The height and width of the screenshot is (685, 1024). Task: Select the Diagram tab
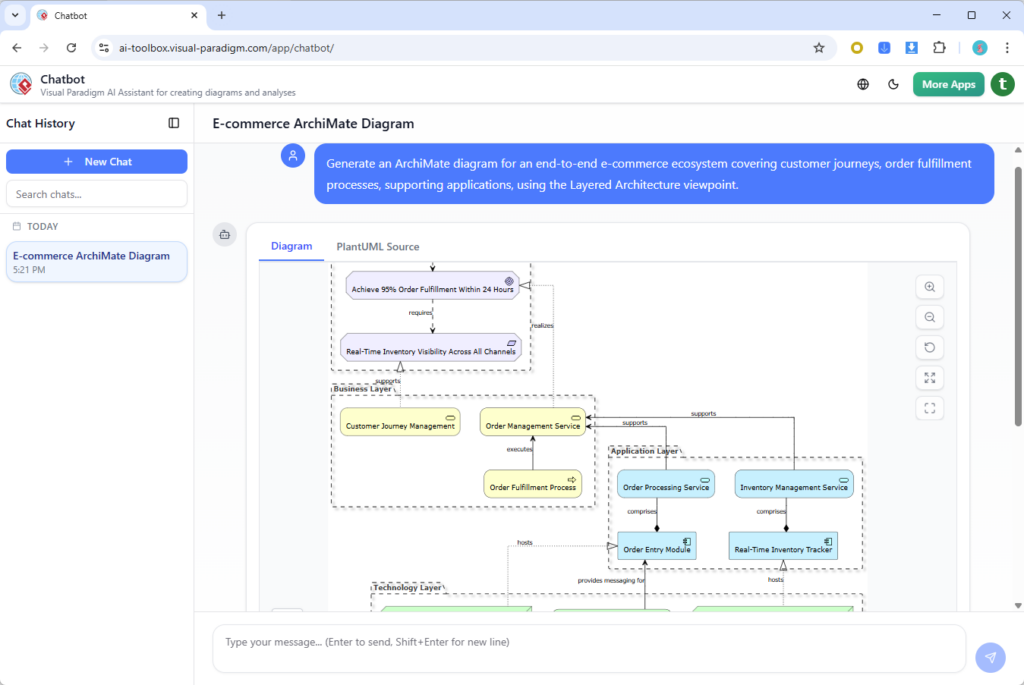click(291, 246)
